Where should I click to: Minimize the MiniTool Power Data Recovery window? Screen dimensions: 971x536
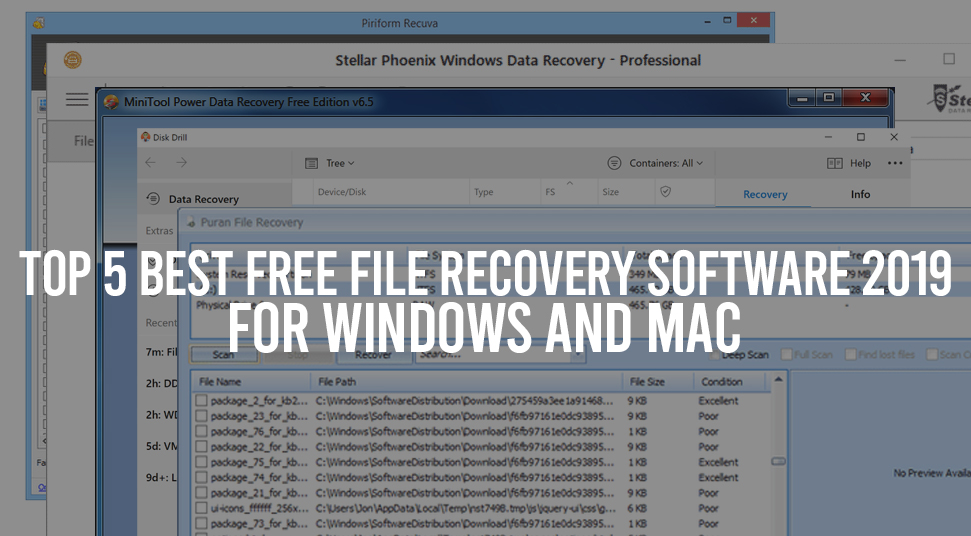click(x=802, y=98)
